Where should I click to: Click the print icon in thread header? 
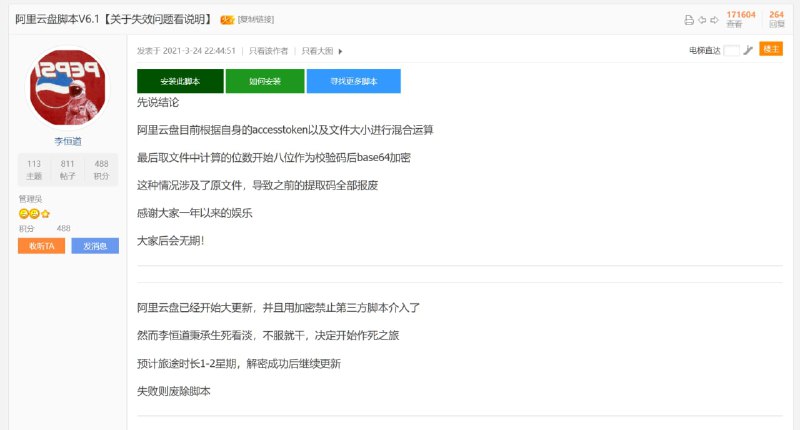tap(689, 20)
